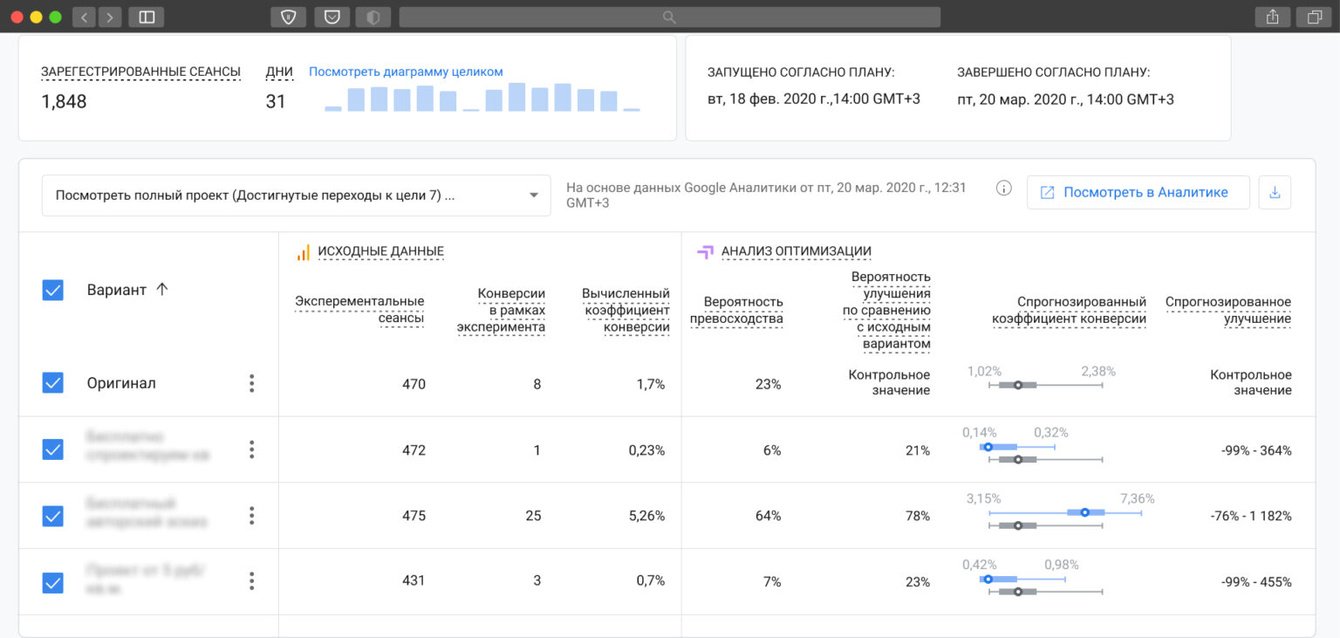Uncheck the checkbox for the 5,26% conversion variant
1340x638 pixels.
tap(53, 516)
